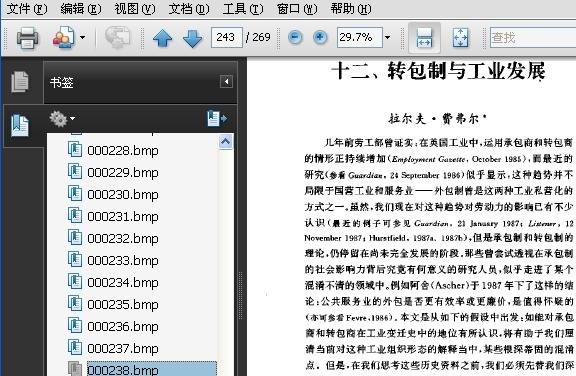Open the 文档(D) menu
The image size is (576, 376).
189,8
